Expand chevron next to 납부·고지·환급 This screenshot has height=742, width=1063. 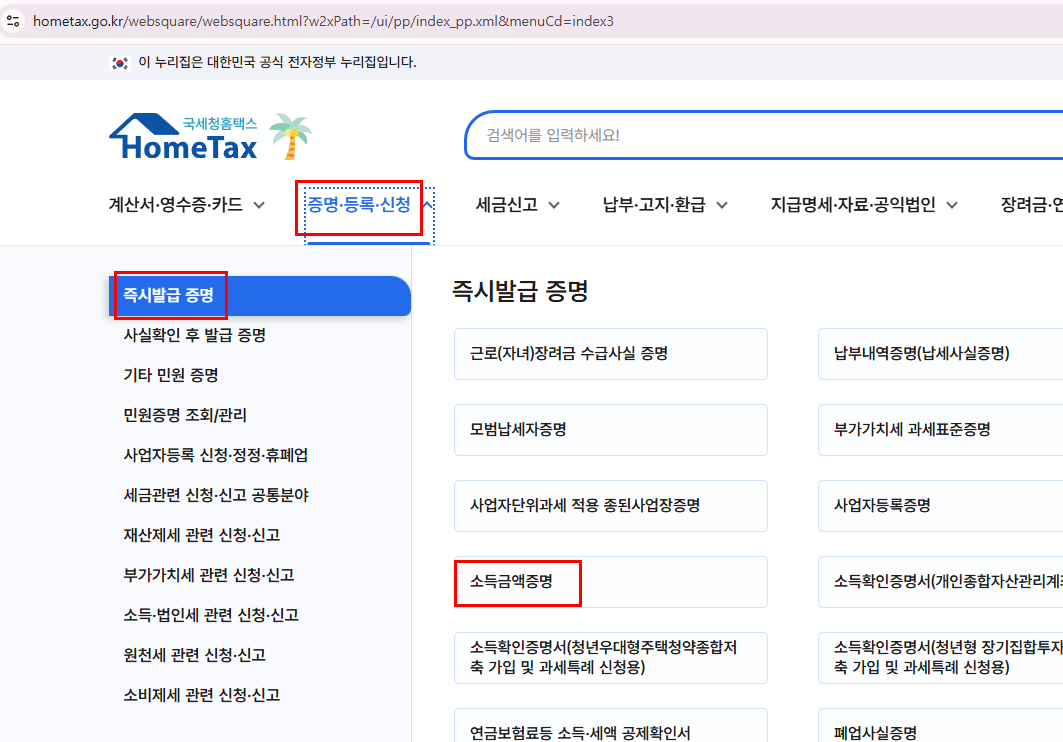[722, 205]
